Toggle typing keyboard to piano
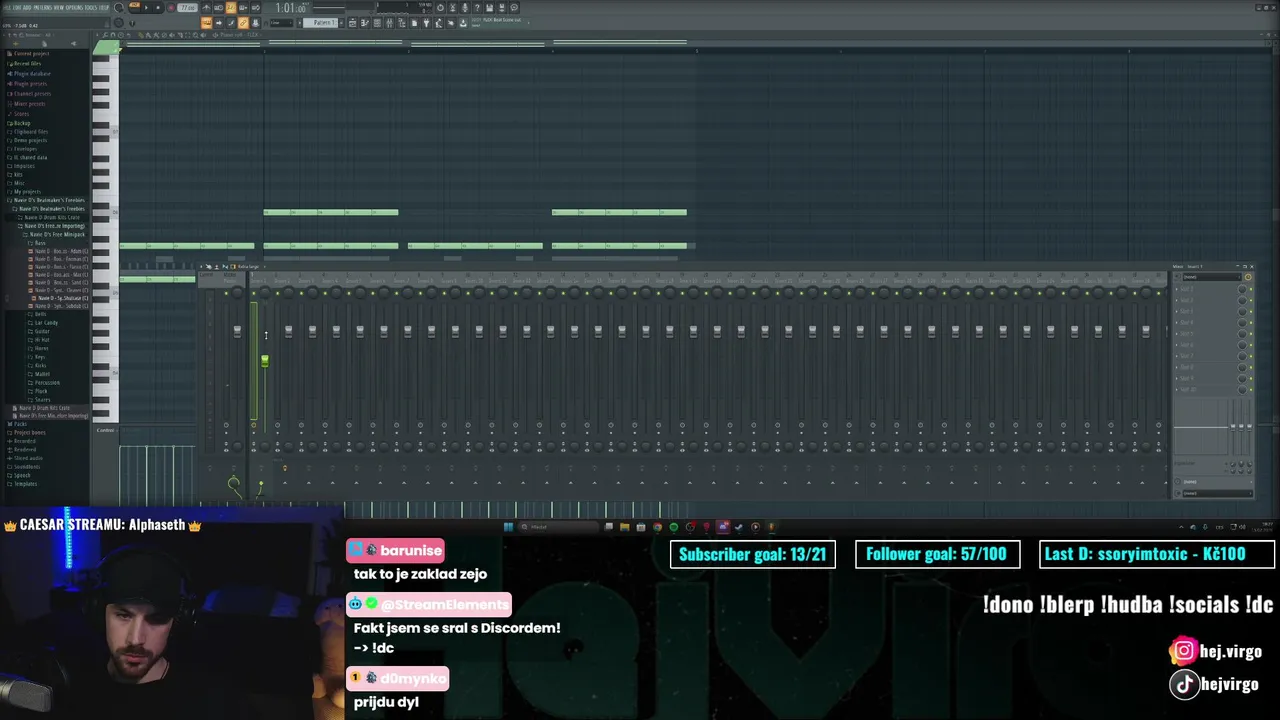Viewport: 1280px width, 720px height. pyautogui.click(x=206, y=23)
